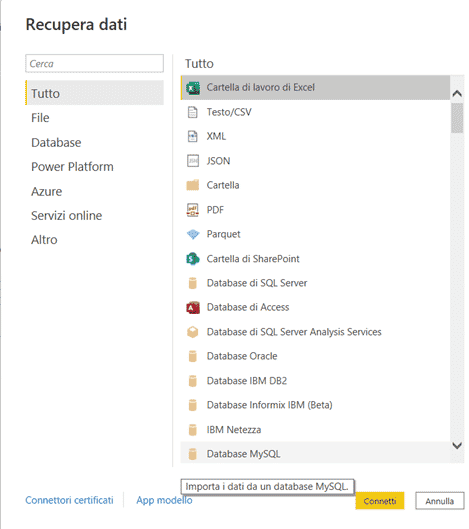The image size is (469, 529).
Task: Select "IBM Netezza" text
Action: pos(234,429)
